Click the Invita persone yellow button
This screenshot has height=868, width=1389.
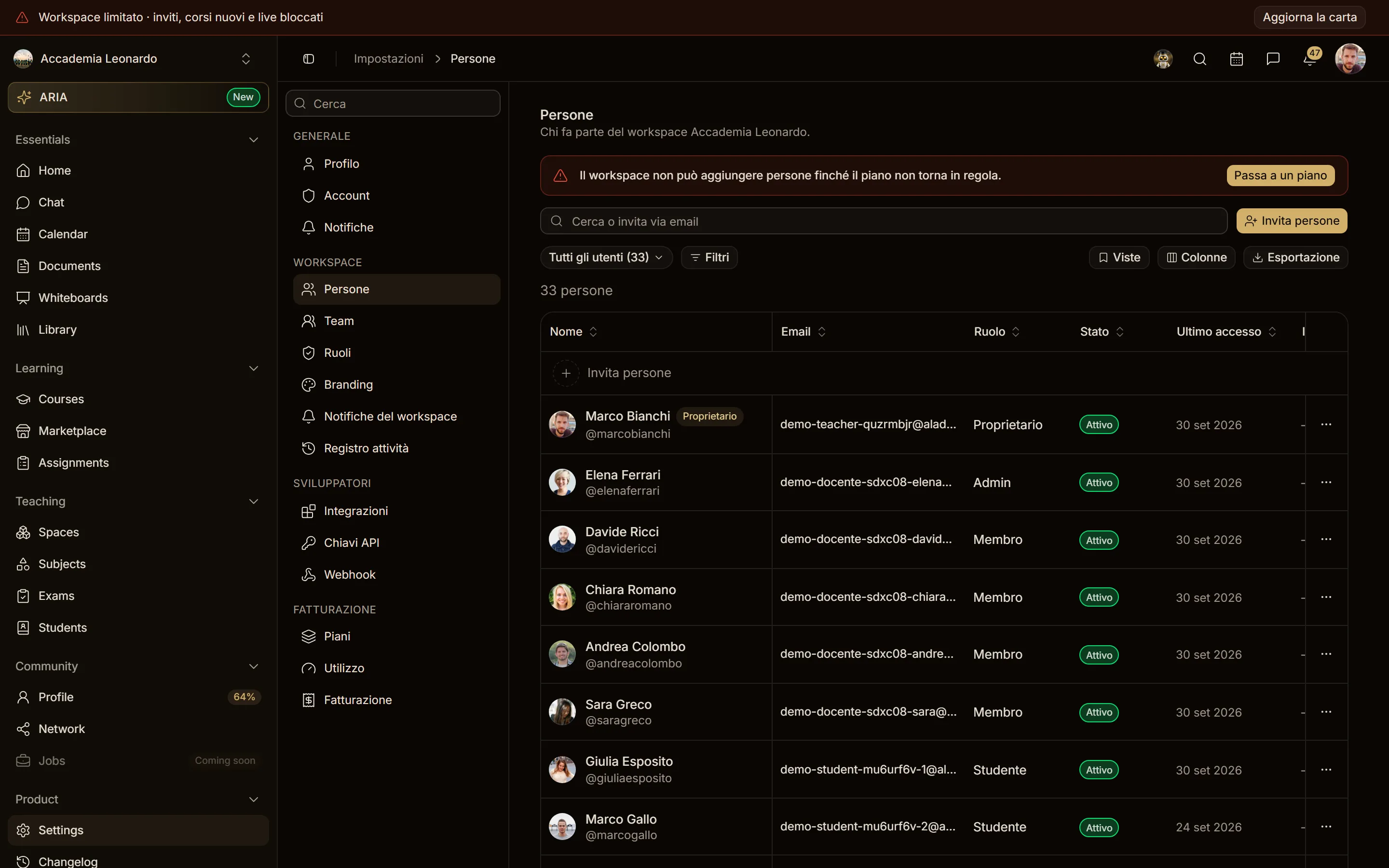tap(1292, 221)
